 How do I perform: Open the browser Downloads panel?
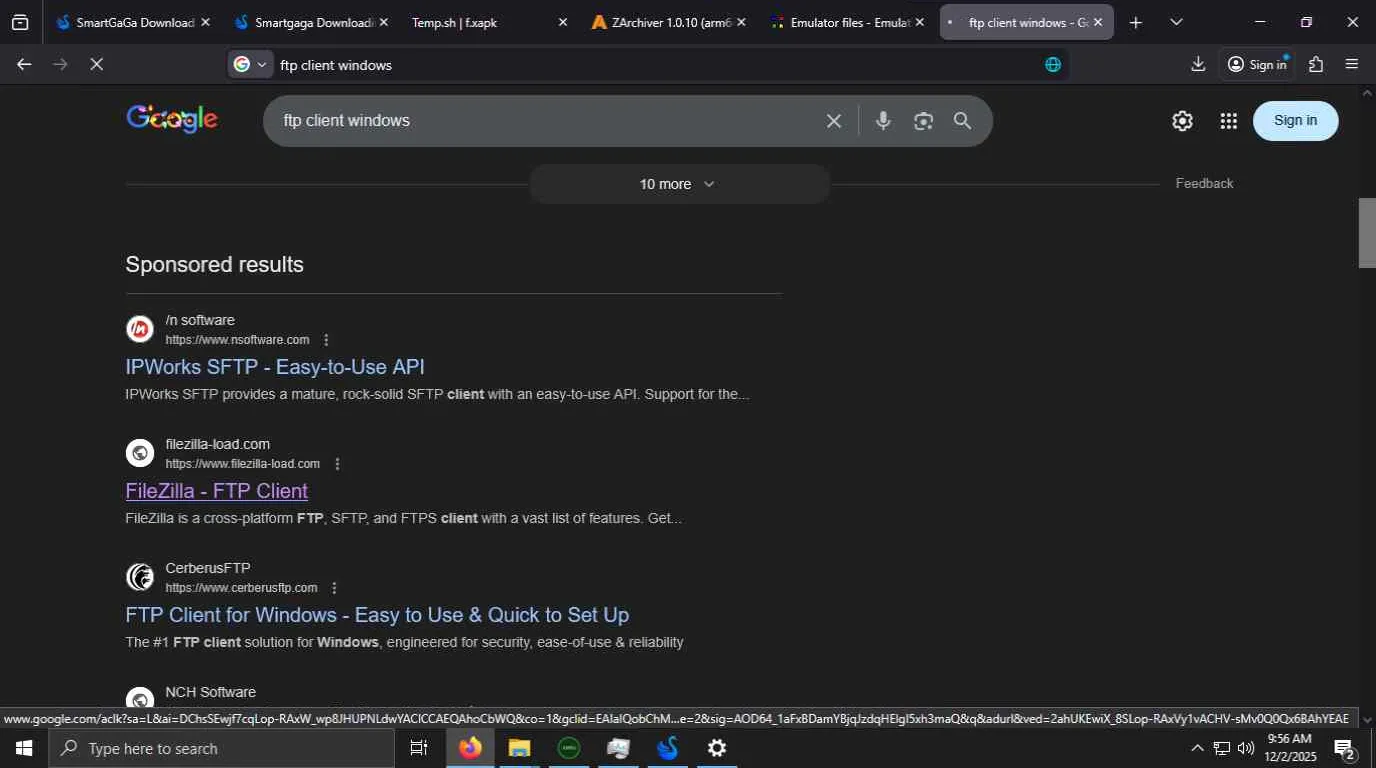pyautogui.click(x=1198, y=64)
